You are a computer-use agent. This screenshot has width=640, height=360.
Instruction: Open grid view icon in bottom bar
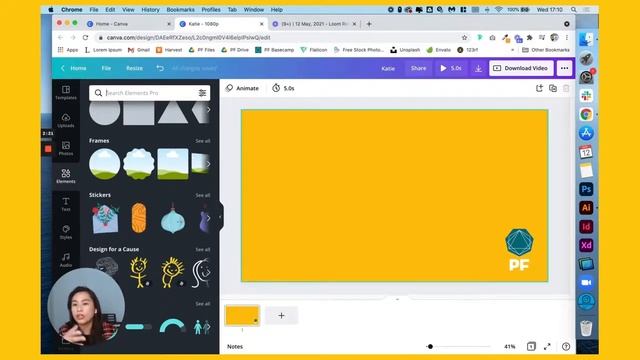pos(531,347)
